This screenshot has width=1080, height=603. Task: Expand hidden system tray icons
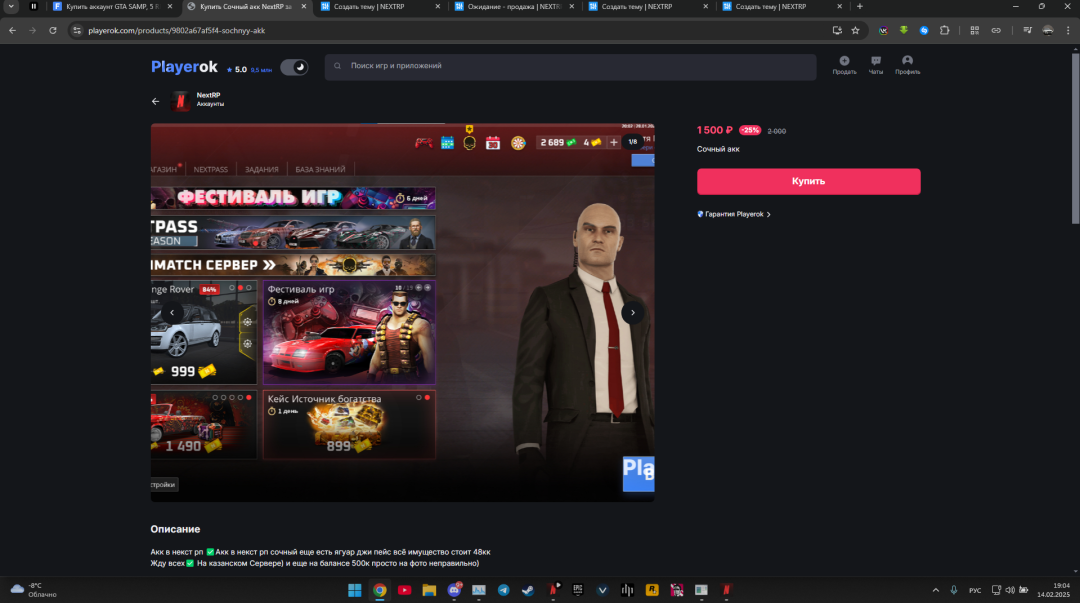click(x=934, y=590)
